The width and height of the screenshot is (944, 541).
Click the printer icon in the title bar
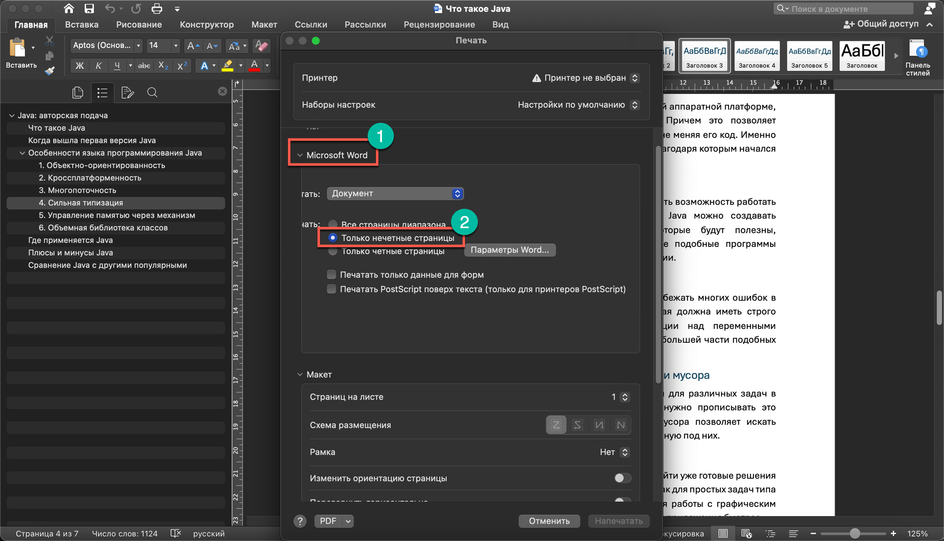click(x=157, y=8)
